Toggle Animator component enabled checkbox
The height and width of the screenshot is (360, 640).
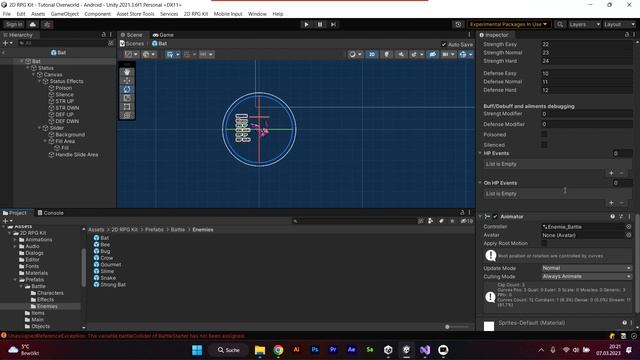click(x=495, y=217)
